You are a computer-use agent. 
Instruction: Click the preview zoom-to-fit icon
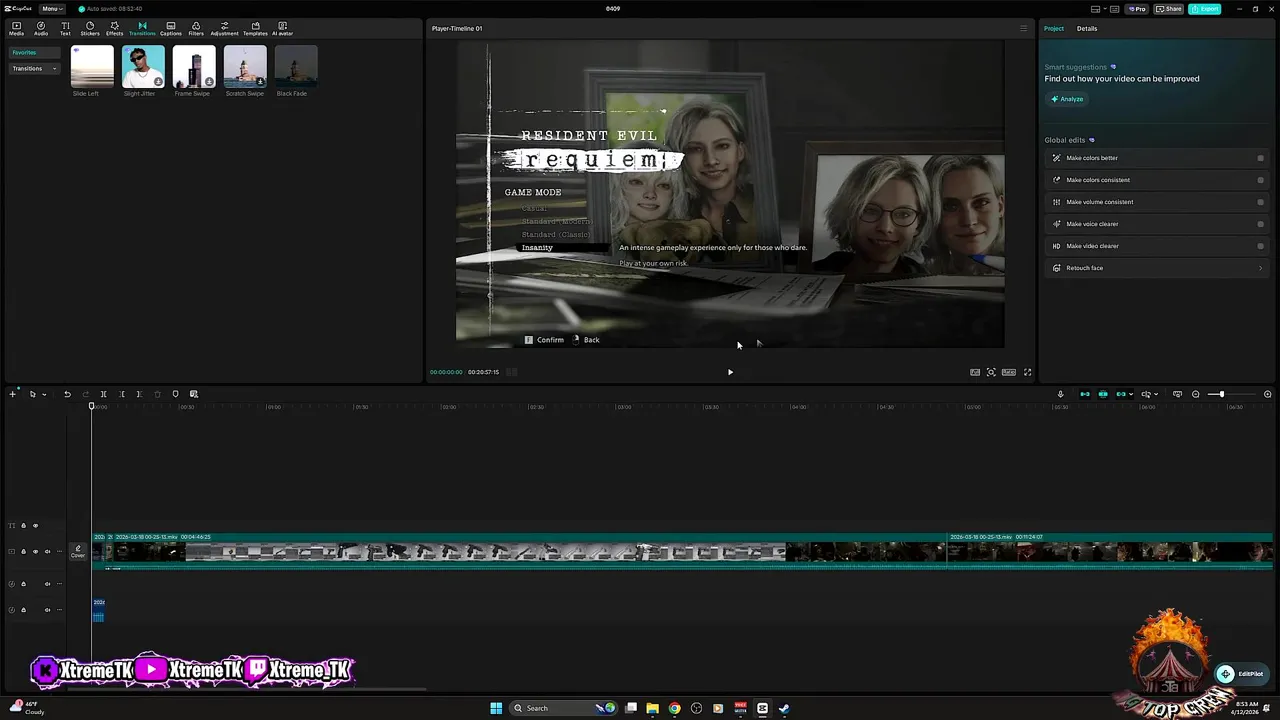(991, 372)
